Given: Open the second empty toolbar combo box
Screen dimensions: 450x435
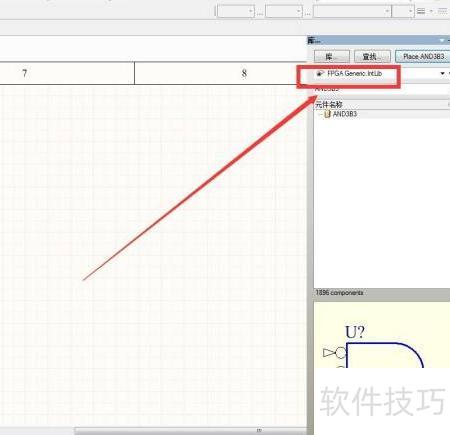Looking at the screenshot, I should point(284,12).
